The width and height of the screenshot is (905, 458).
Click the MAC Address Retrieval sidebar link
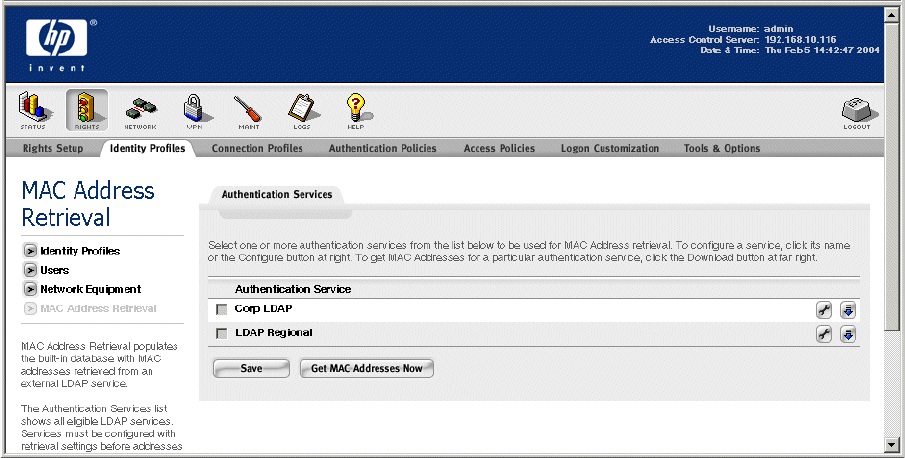pyautogui.click(x=98, y=309)
